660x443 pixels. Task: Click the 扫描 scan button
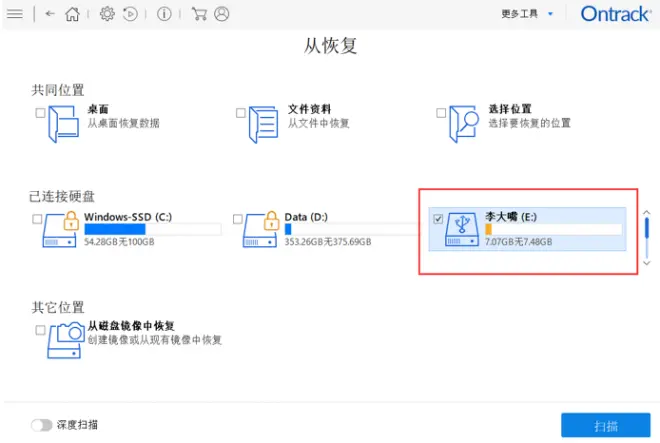(x=606, y=426)
